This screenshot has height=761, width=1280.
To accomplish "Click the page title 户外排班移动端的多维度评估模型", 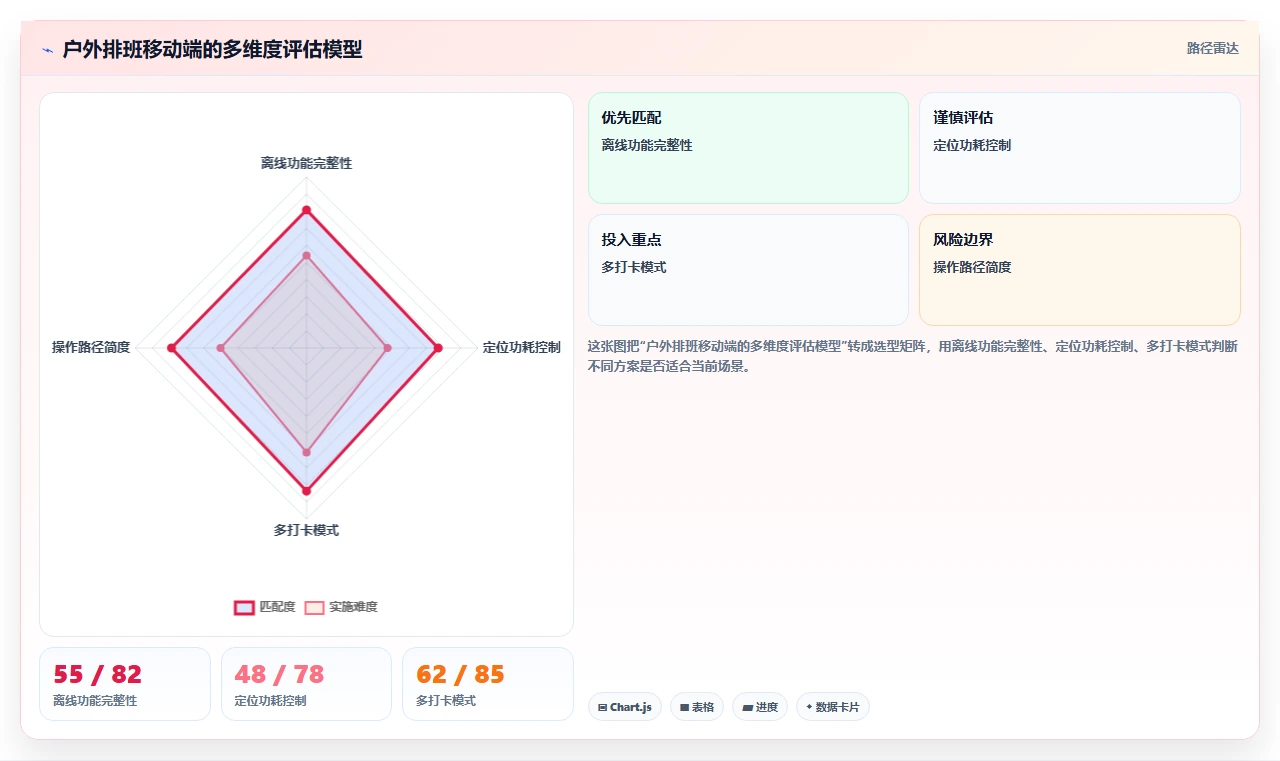I will tap(212, 49).
